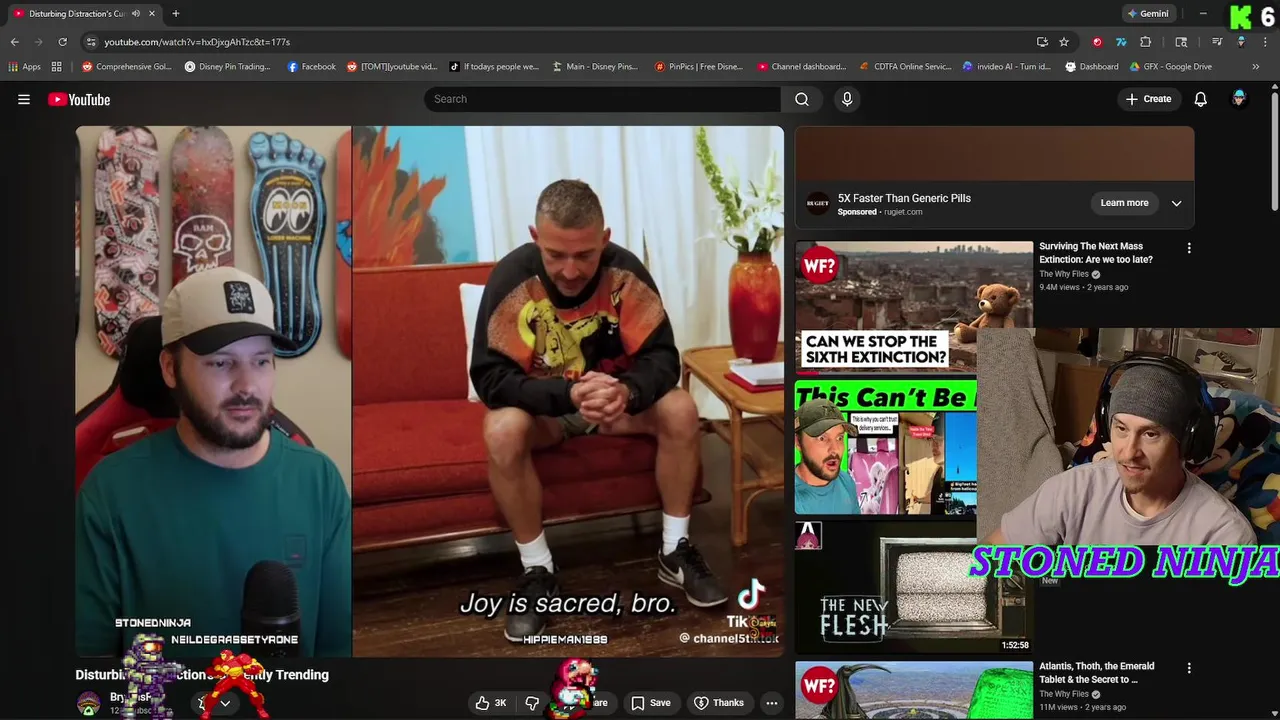Open the Apps bookmark shortcut
This screenshot has width=1280, height=720.
[25, 67]
